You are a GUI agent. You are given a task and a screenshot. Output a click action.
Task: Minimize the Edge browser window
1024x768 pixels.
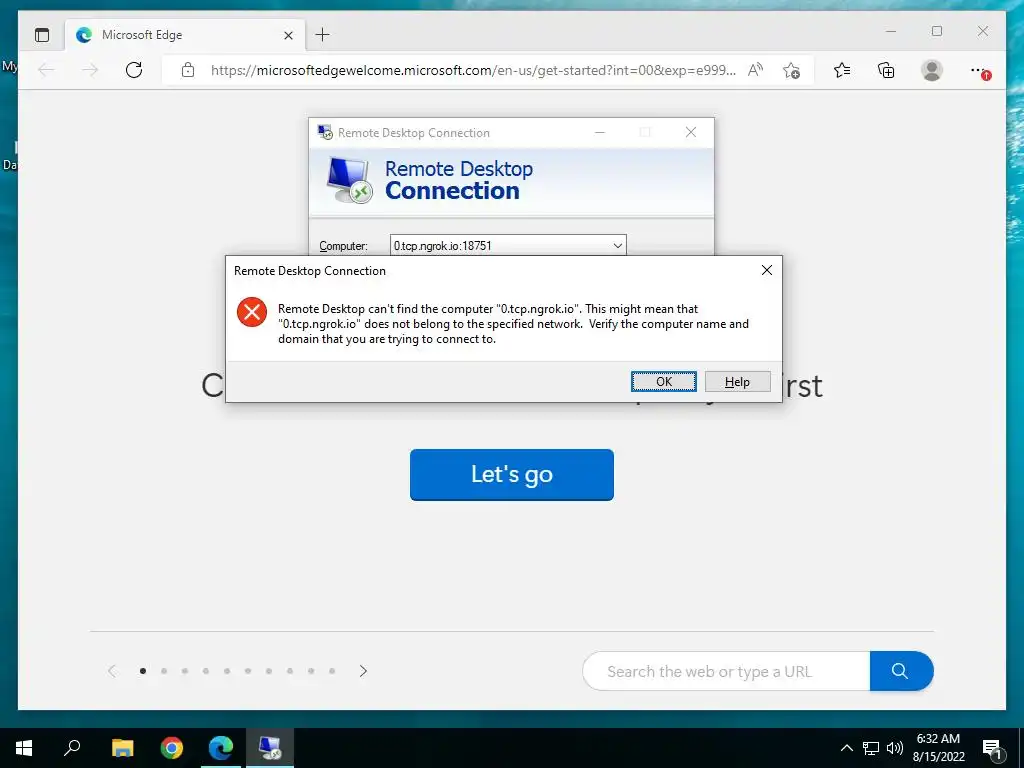[891, 31]
